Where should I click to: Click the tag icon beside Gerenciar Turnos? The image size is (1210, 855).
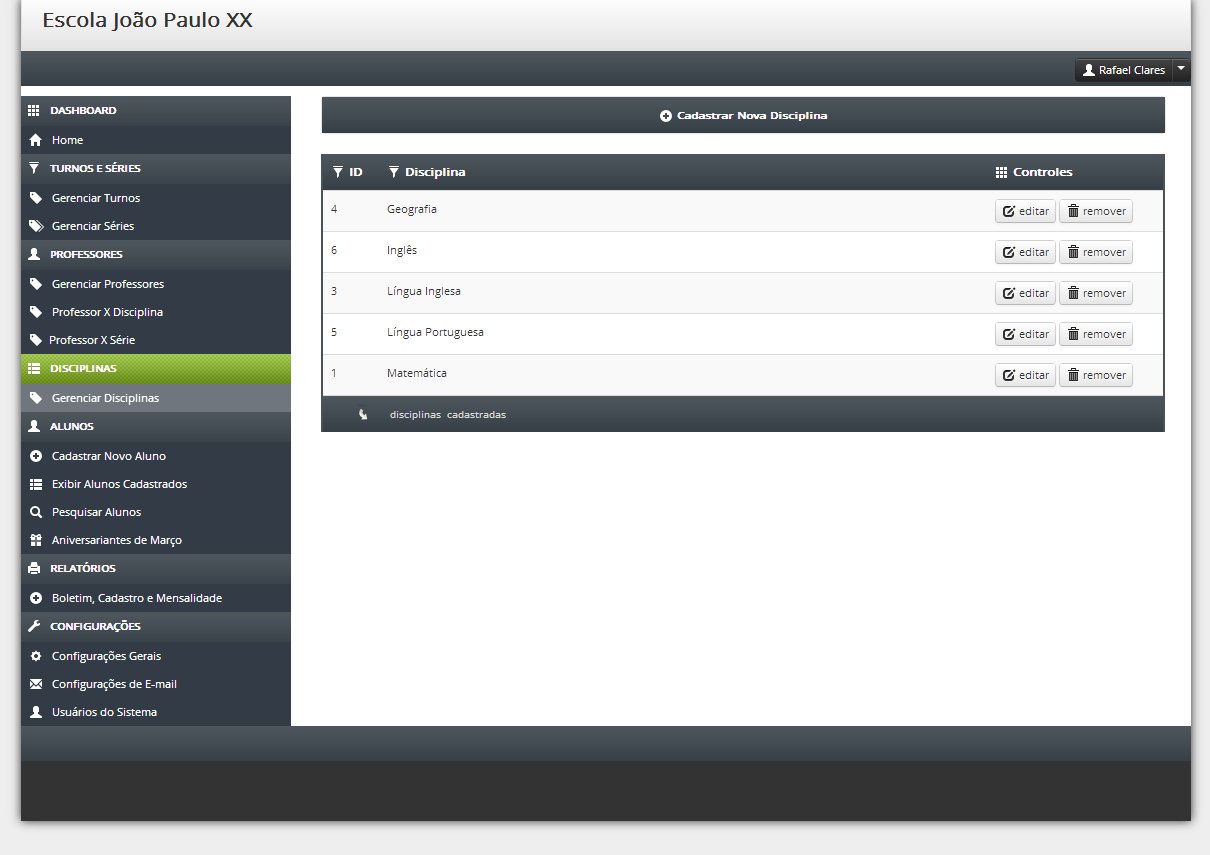click(36, 198)
